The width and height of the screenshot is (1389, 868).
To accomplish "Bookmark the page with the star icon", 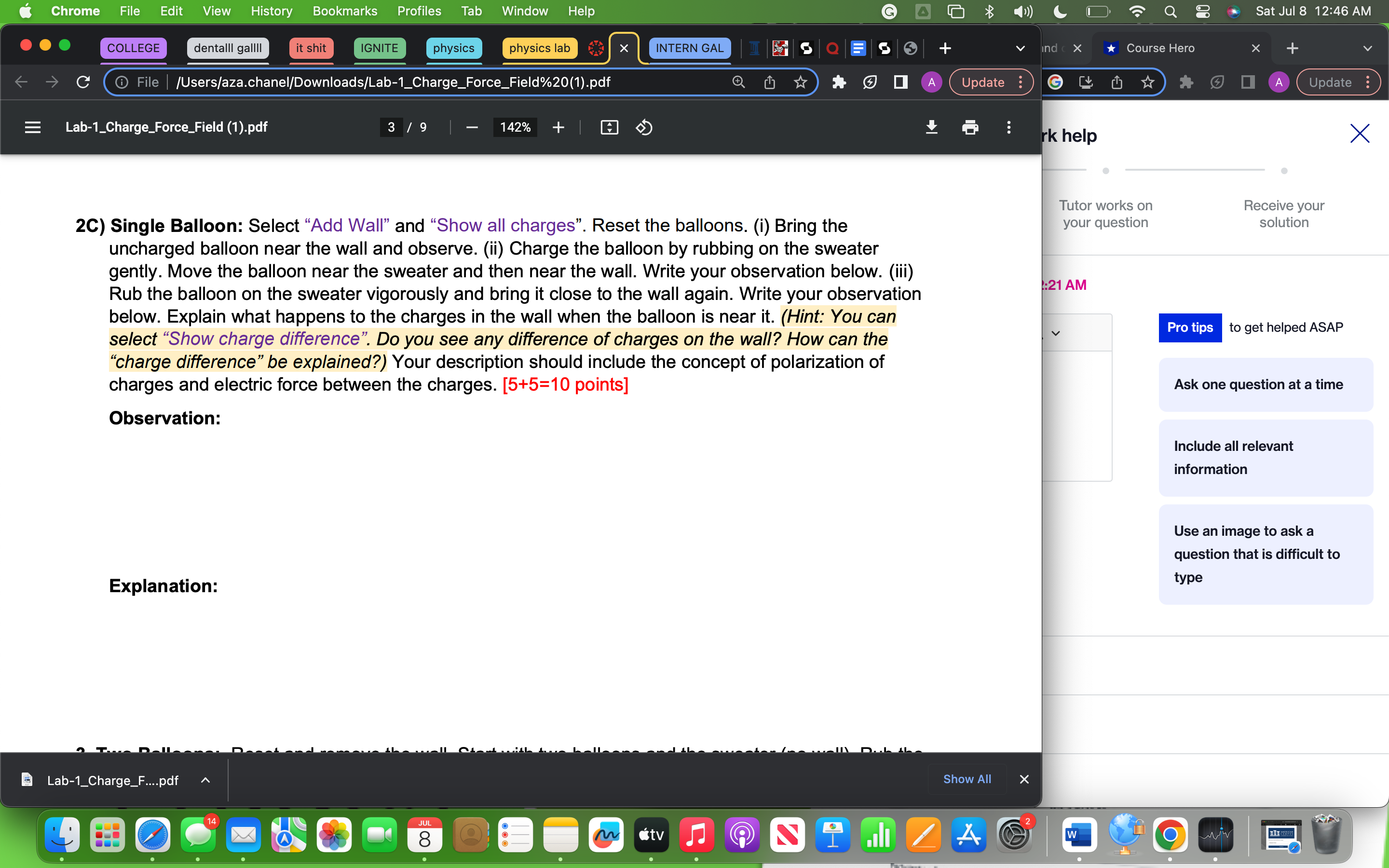I will tap(801, 82).
